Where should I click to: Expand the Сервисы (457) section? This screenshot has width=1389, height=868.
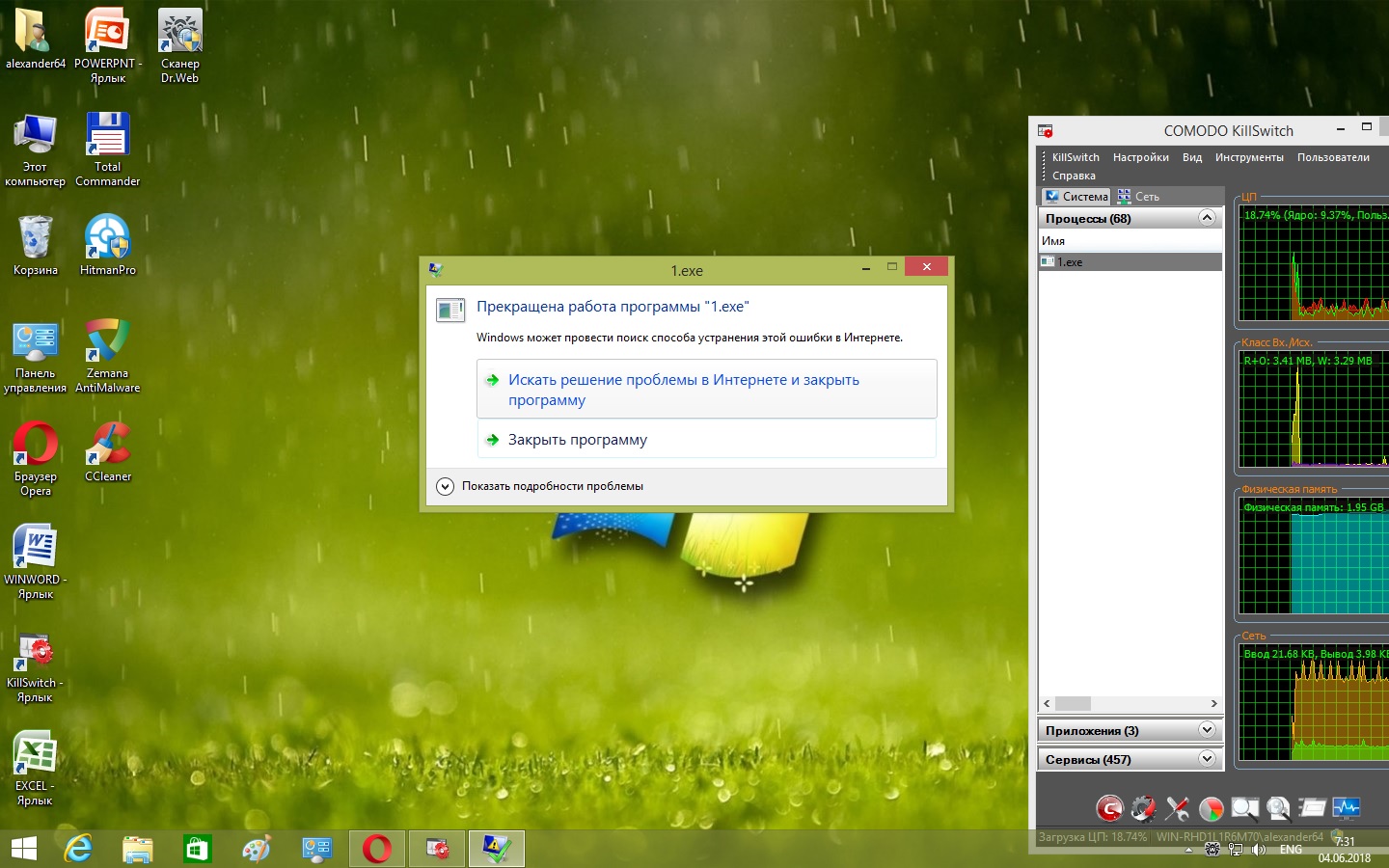pyautogui.click(x=1207, y=759)
